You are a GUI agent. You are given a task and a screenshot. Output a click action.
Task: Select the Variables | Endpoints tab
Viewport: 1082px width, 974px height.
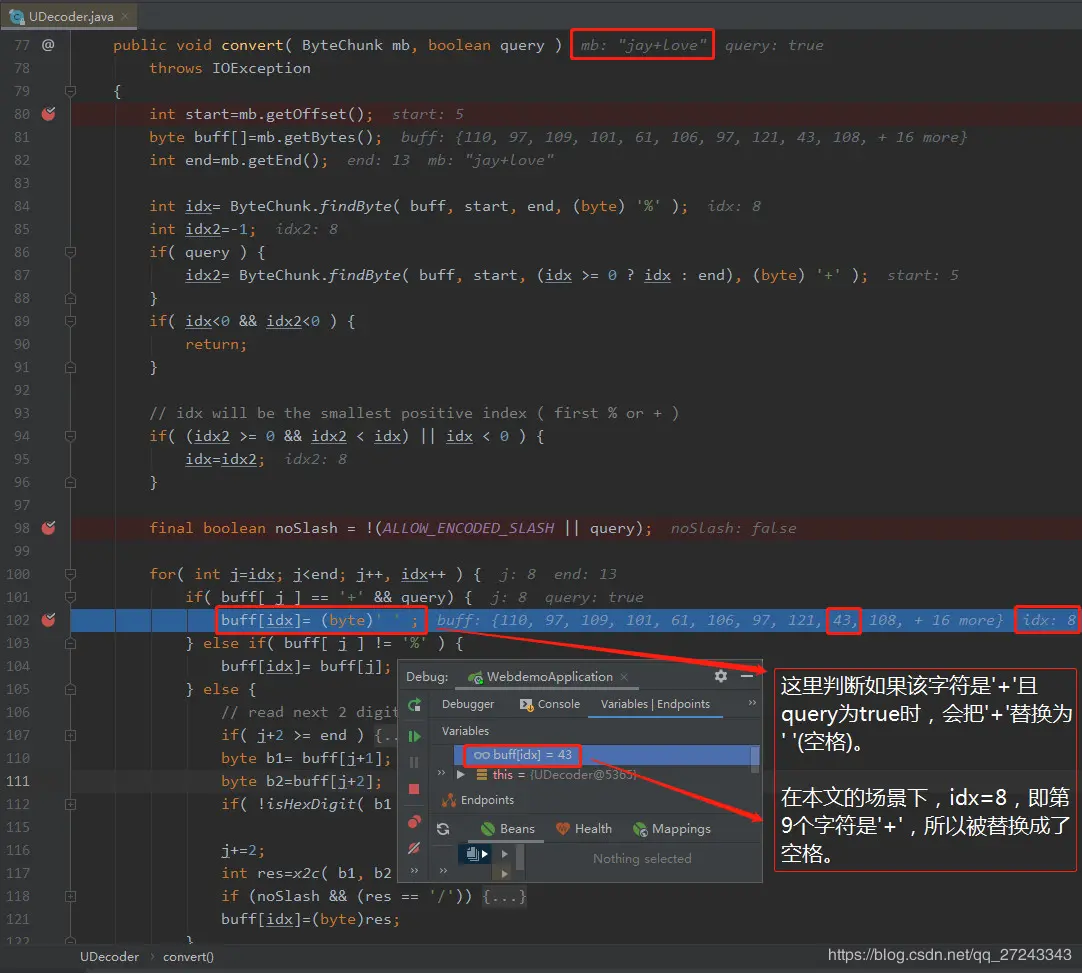pyautogui.click(x=655, y=704)
